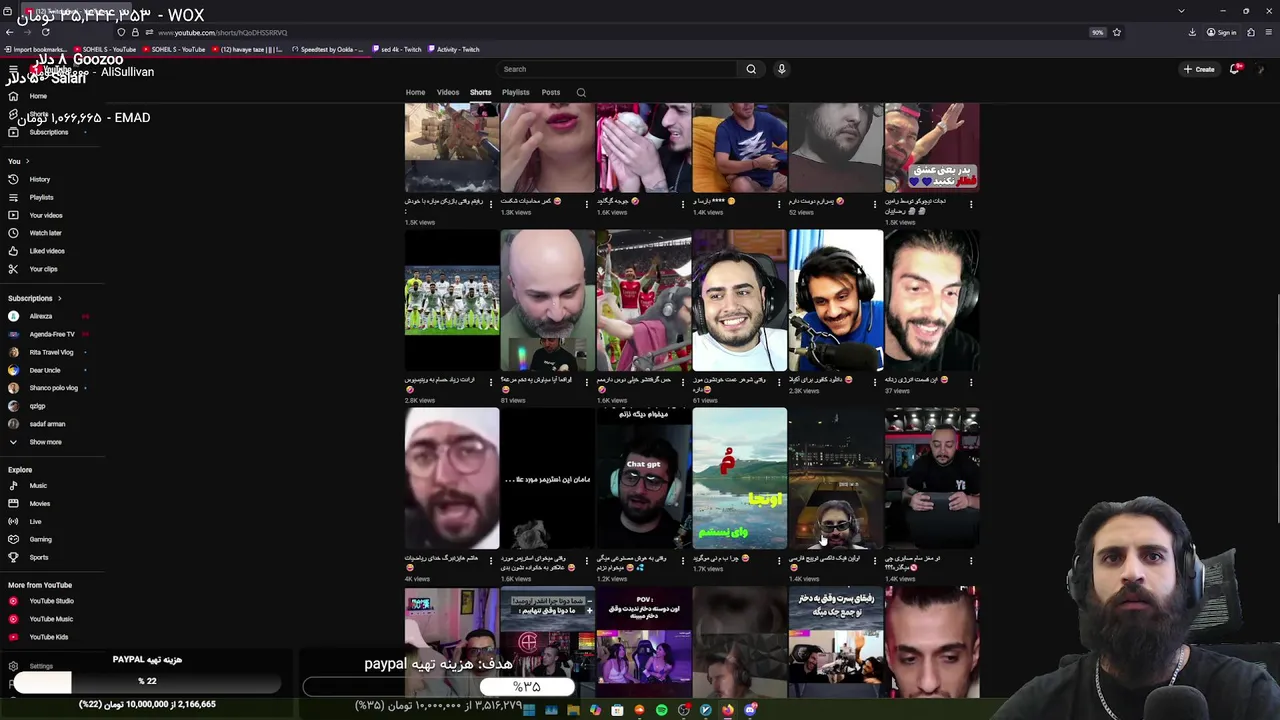Open the Firefox extensions icon

1251,32
